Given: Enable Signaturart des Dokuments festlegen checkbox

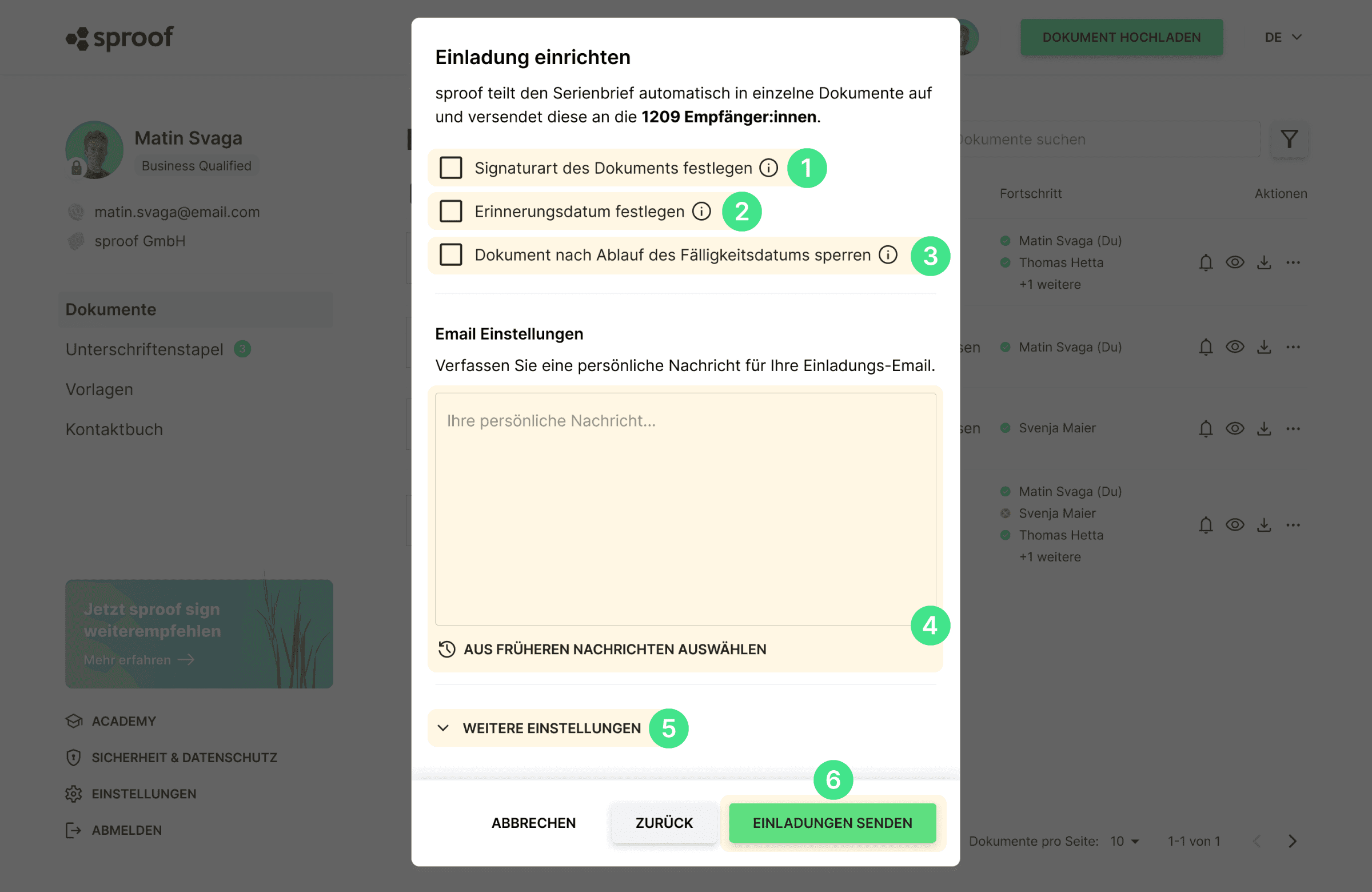Looking at the screenshot, I should tap(451, 168).
